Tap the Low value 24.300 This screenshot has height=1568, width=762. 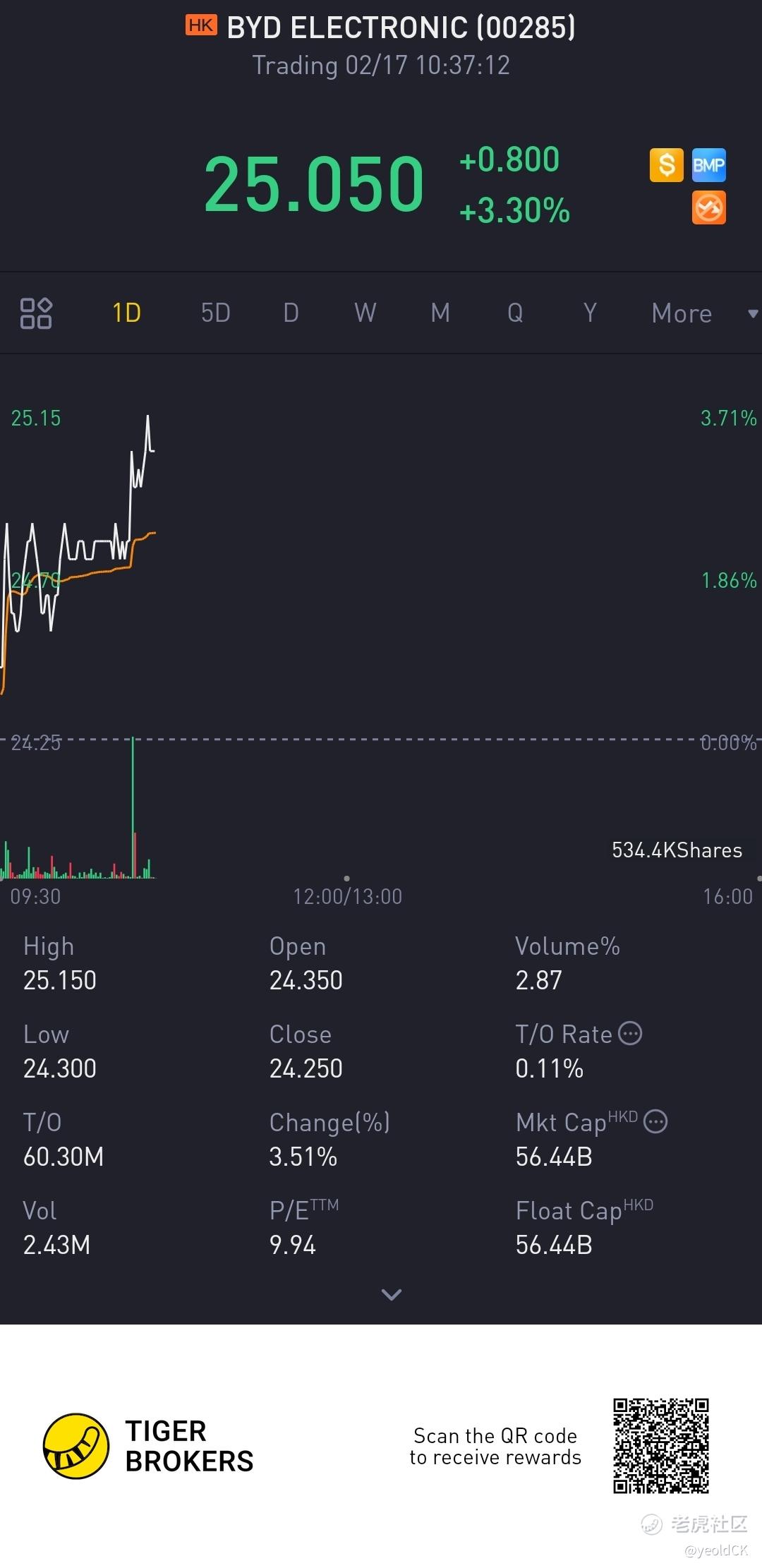pos(60,1068)
